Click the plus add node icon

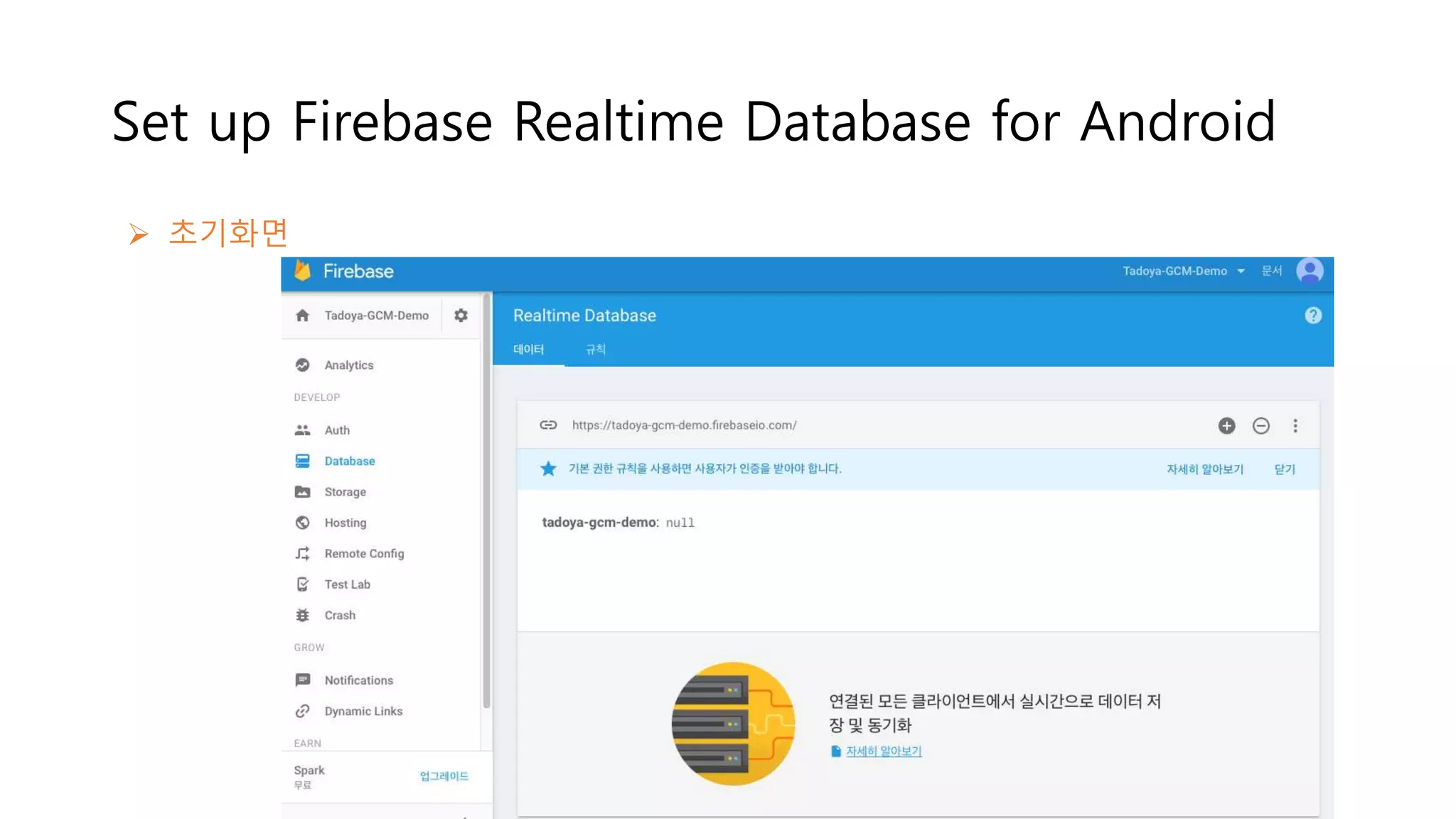1226,426
